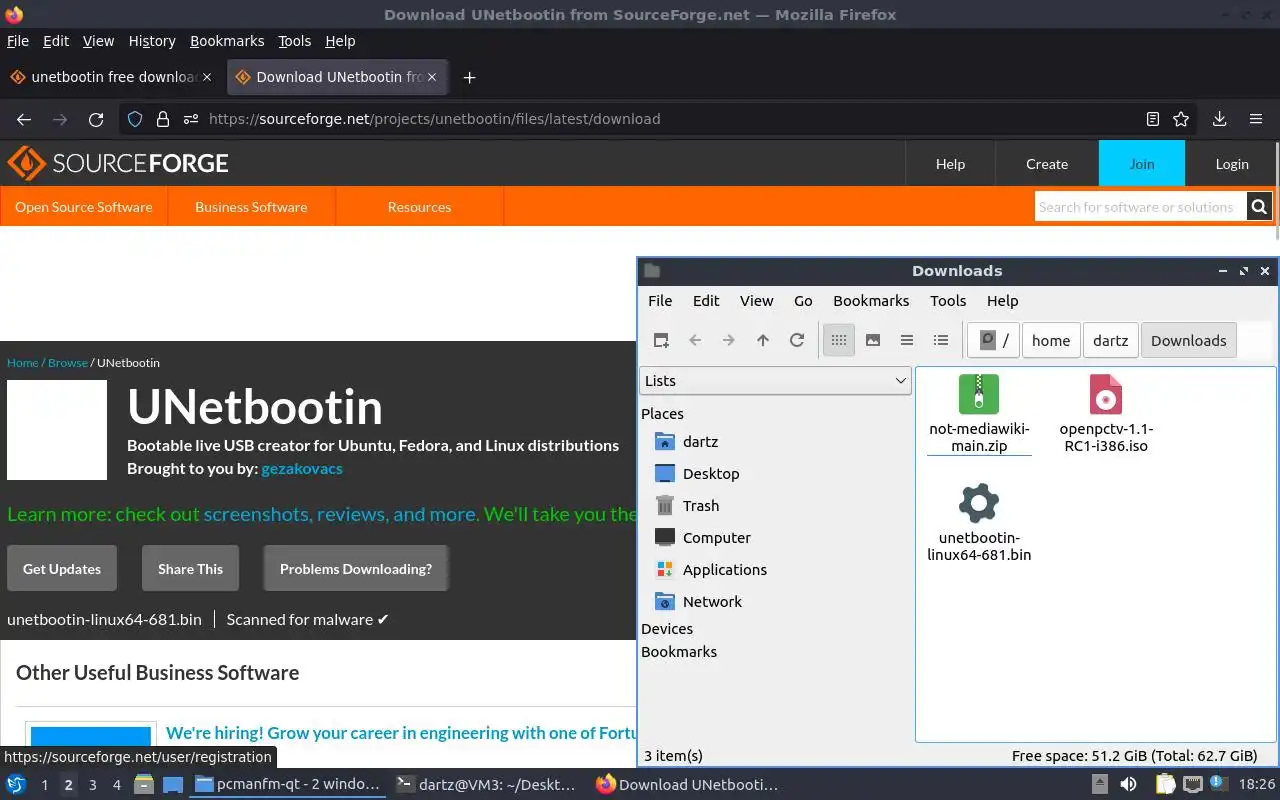
Task: Select not-mediawiki-main.zip file icon
Action: click(x=979, y=394)
